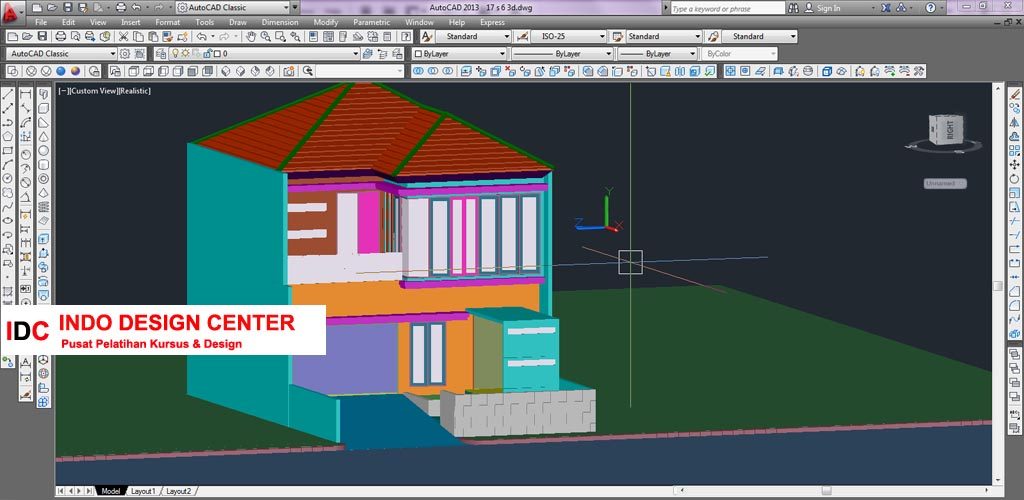
Task: Open the Parametric menu
Action: (x=371, y=22)
